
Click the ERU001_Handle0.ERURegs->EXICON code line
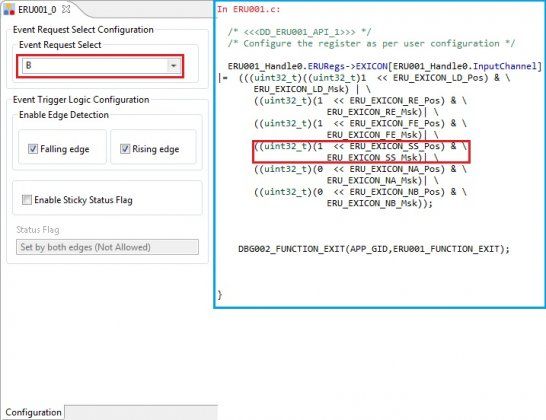[385, 66]
